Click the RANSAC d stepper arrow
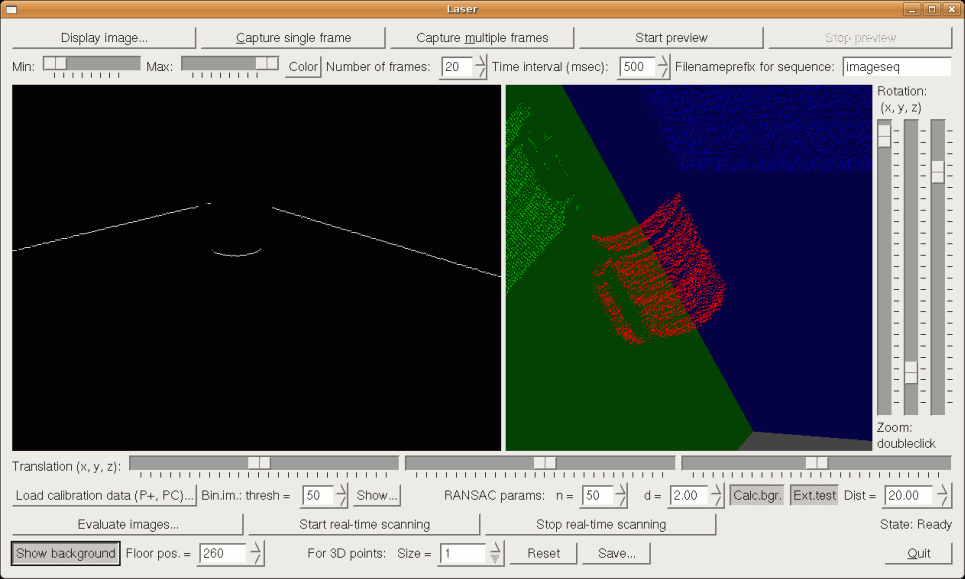This screenshot has height=579, width=965. tap(717, 495)
